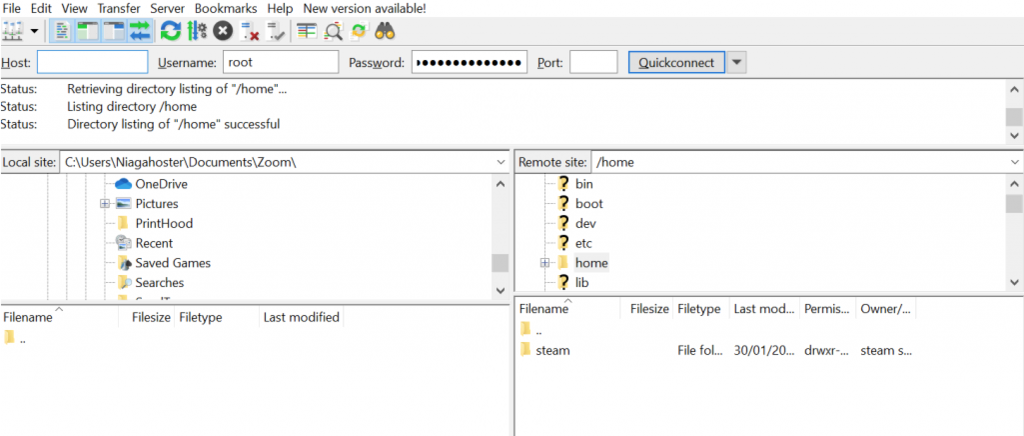Click message log scrollbar down arrow

[x=1014, y=136]
